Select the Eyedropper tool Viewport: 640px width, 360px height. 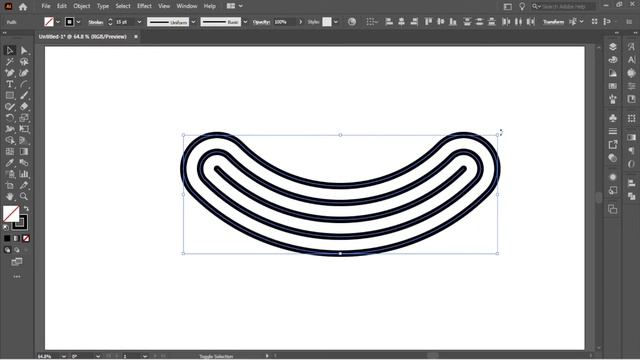tap(10, 163)
